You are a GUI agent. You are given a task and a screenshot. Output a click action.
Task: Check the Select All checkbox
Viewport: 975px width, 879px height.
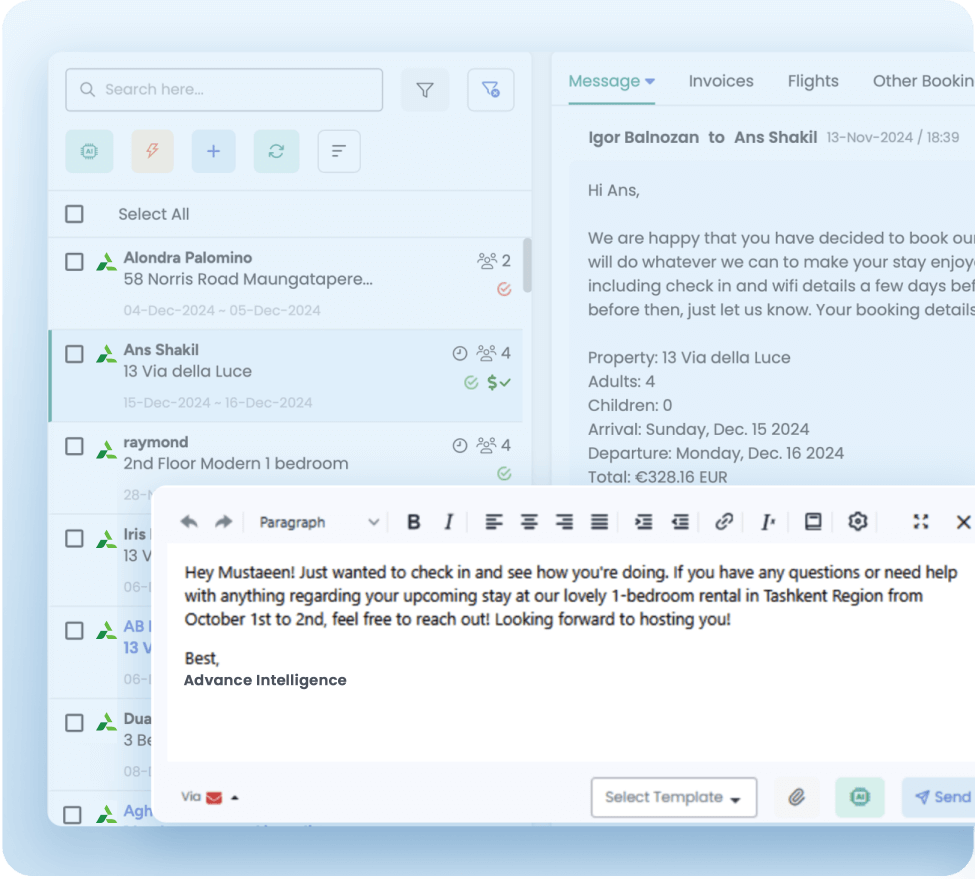(75, 214)
